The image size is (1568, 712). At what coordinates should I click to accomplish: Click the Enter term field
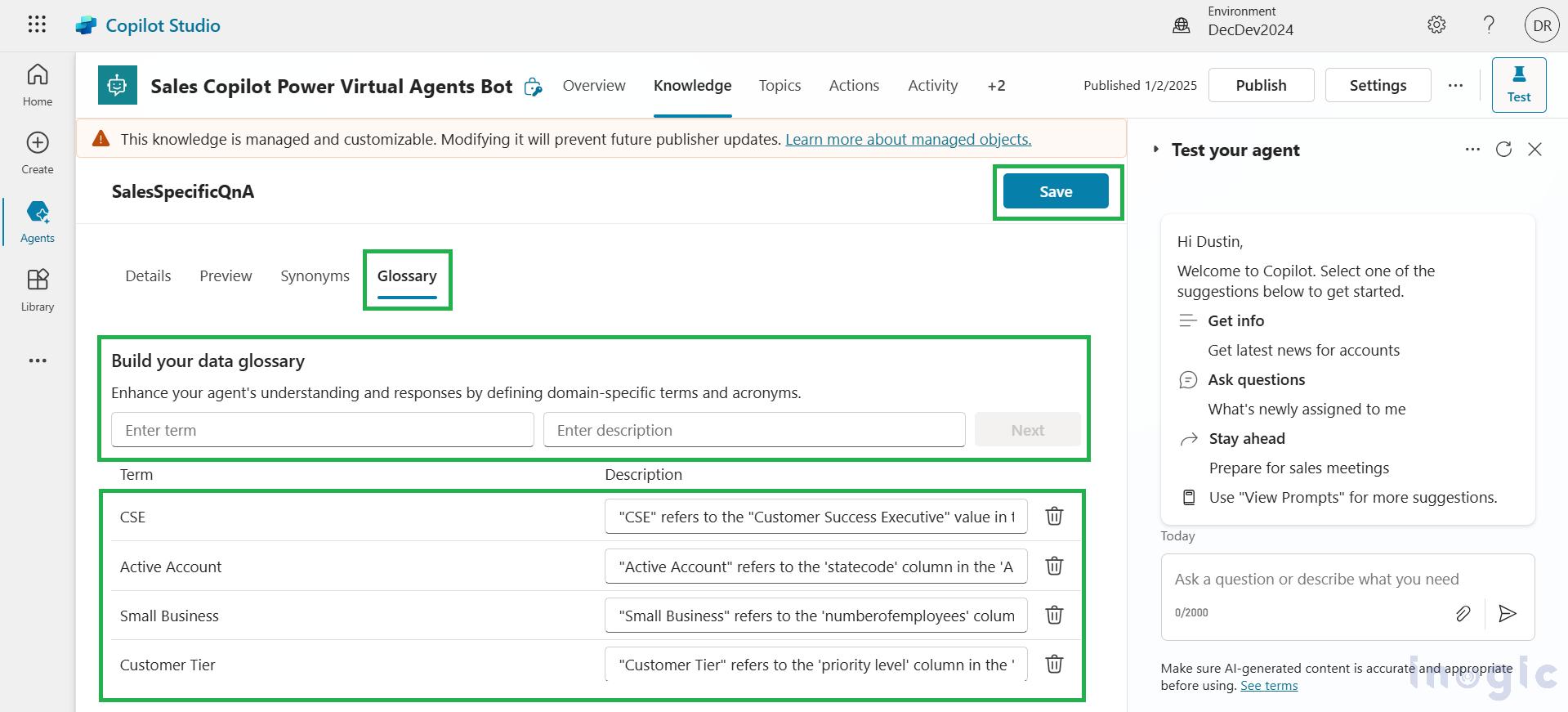click(x=322, y=430)
